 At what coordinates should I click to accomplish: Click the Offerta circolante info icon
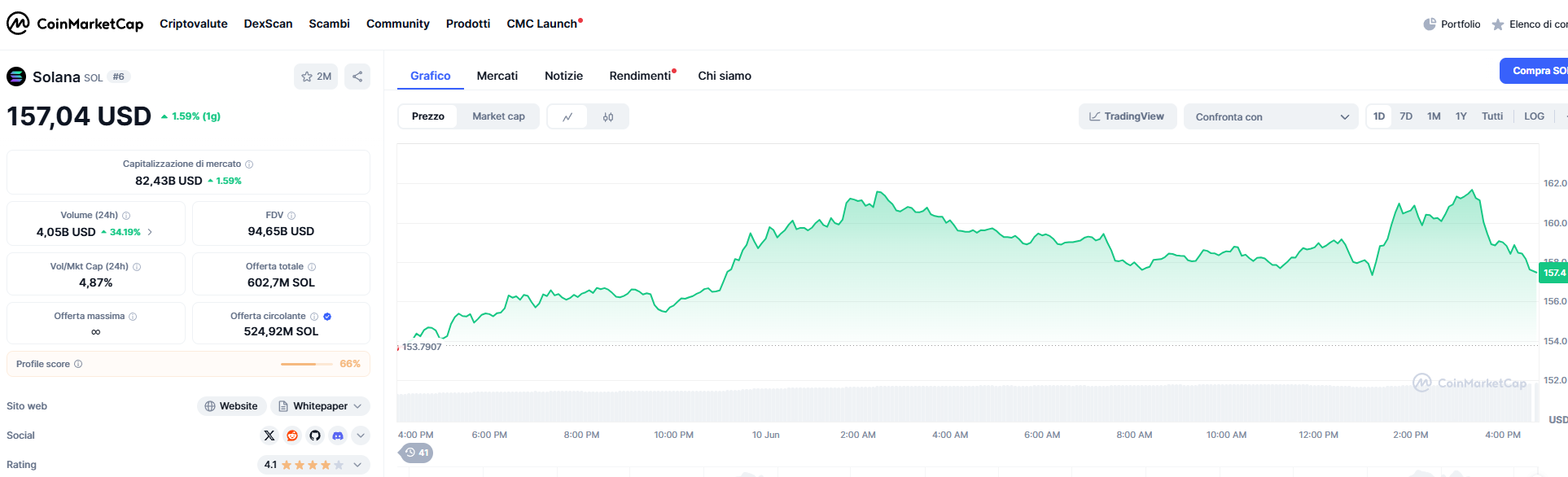coord(314,317)
